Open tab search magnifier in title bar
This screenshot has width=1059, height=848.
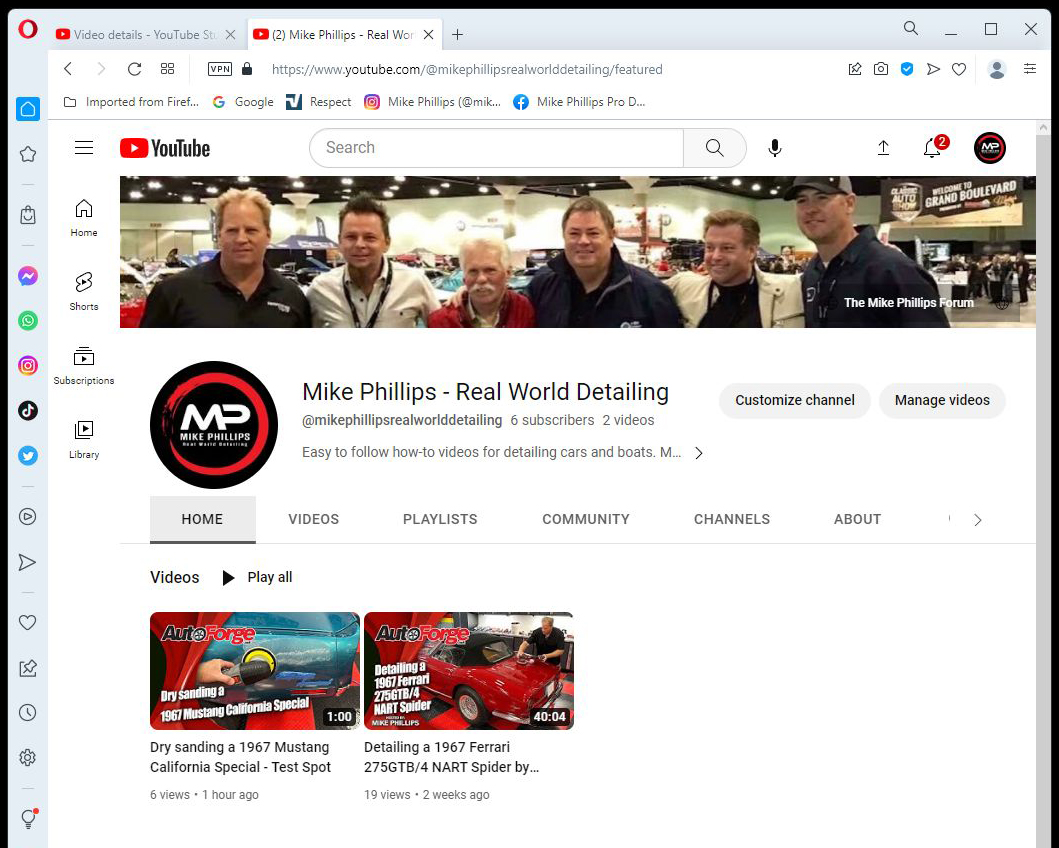[x=911, y=28]
